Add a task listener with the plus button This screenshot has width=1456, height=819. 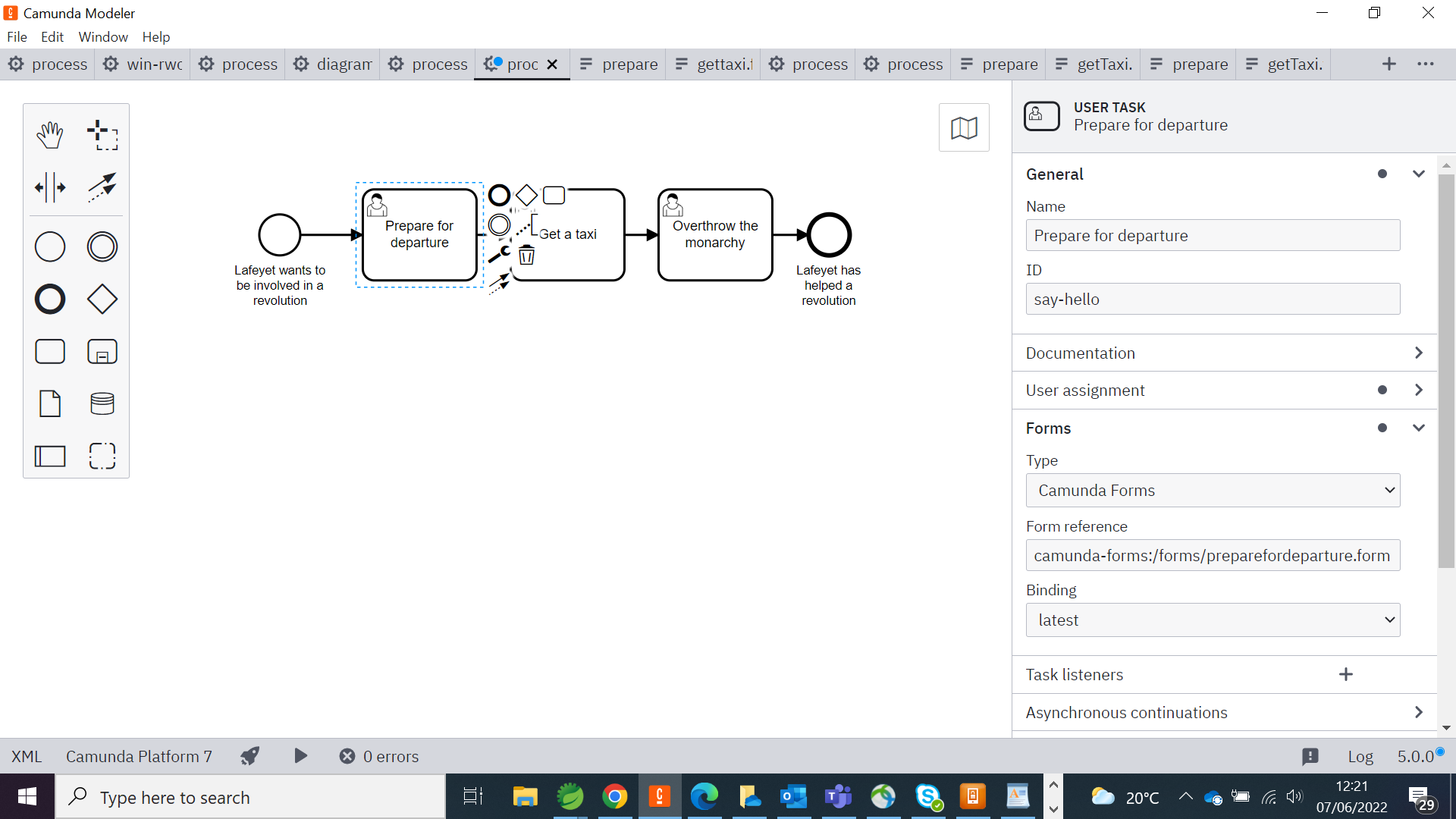(x=1345, y=674)
